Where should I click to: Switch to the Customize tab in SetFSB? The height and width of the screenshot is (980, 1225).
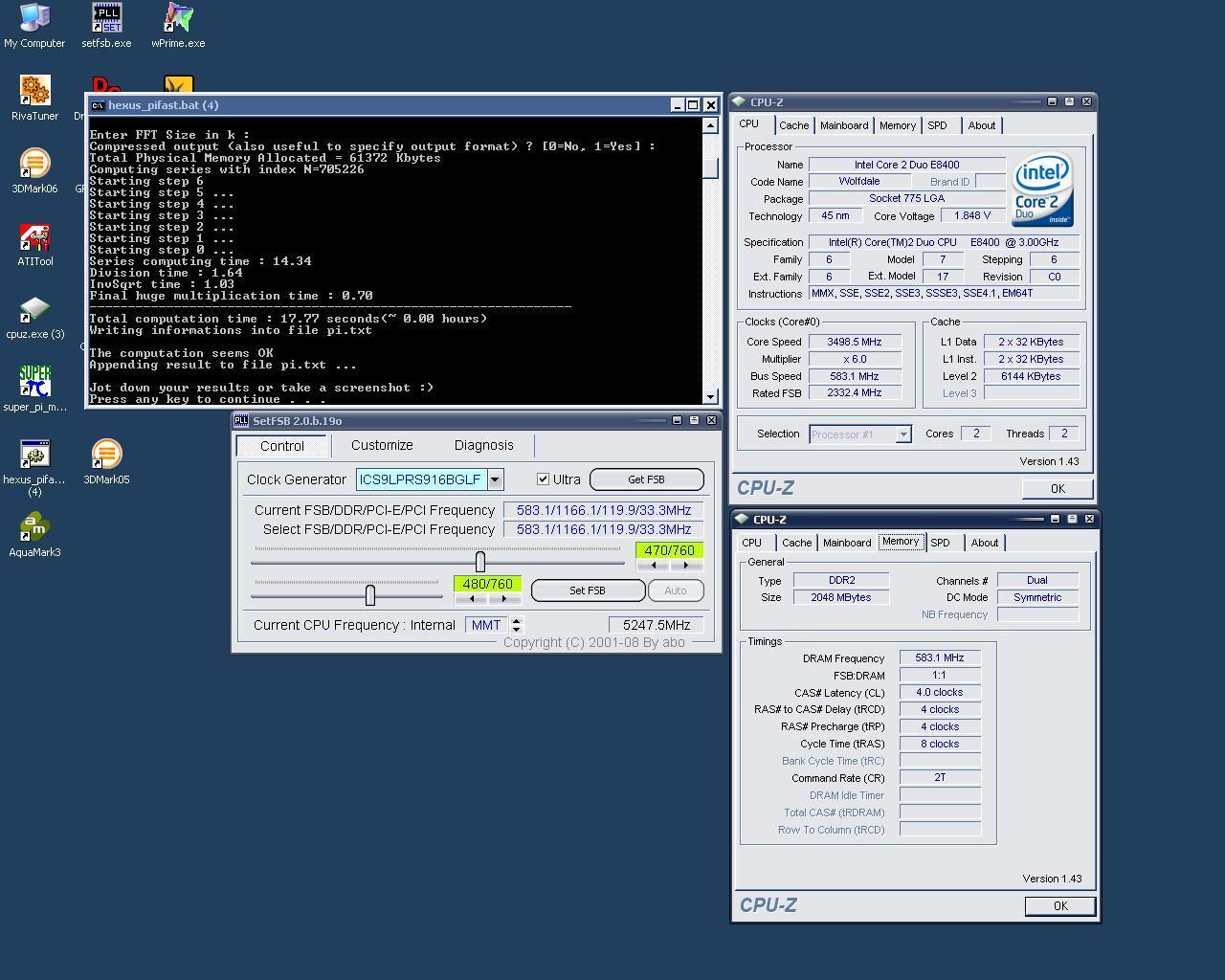382,445
